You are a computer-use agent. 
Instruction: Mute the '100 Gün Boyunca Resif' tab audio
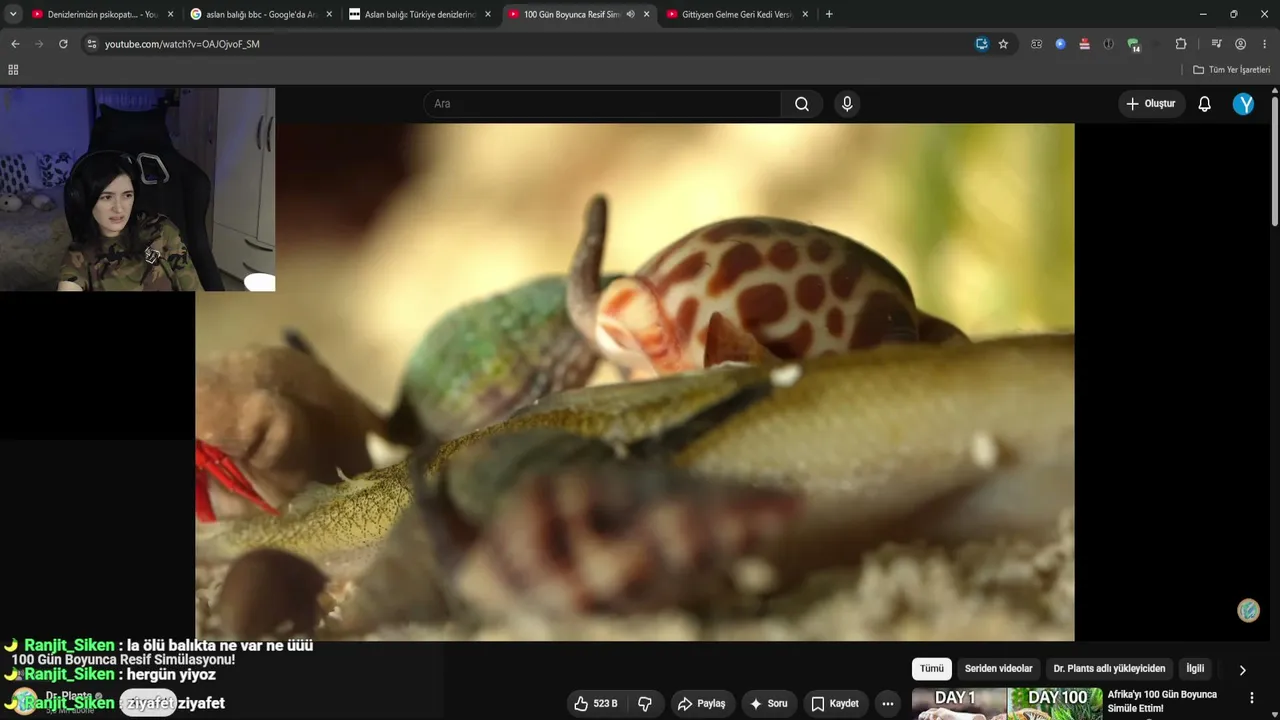630,14
